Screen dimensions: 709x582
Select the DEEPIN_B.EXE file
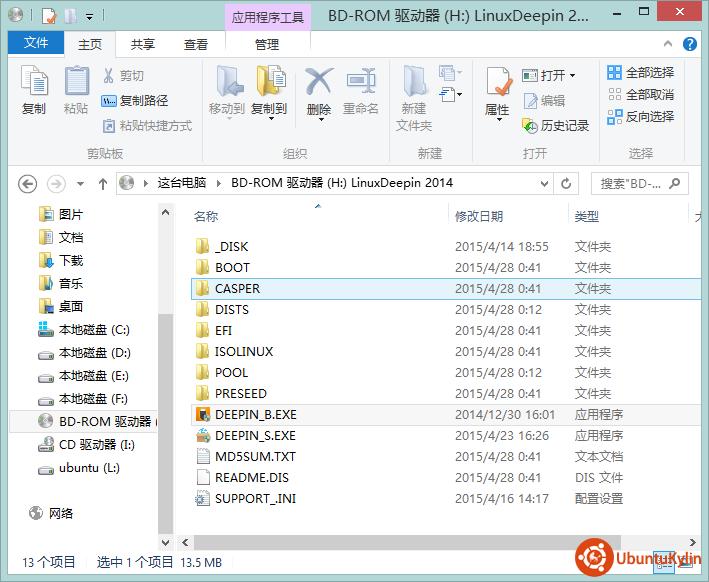(x=445, y=415)
